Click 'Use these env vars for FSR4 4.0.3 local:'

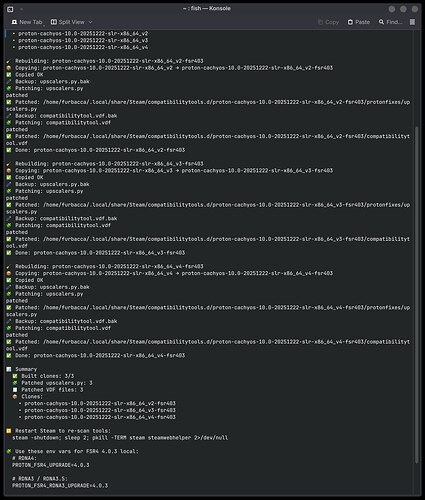73,451
